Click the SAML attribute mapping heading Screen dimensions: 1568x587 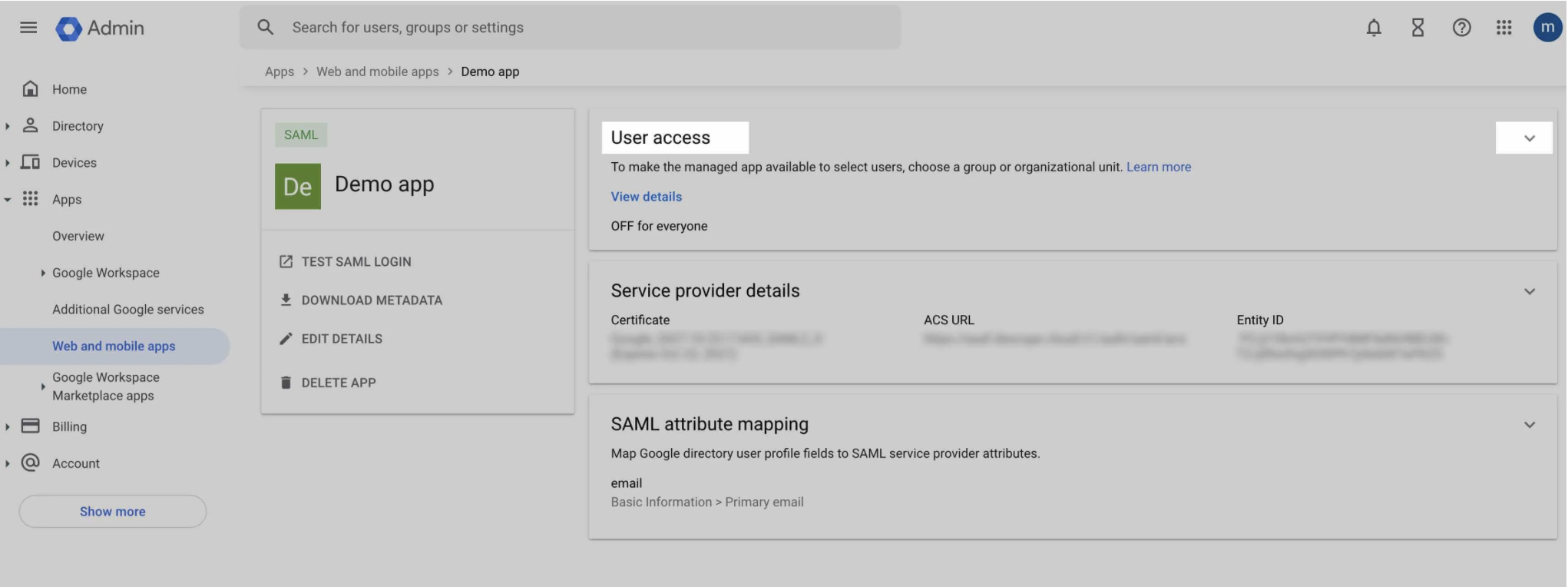click(x=710, y=424)
